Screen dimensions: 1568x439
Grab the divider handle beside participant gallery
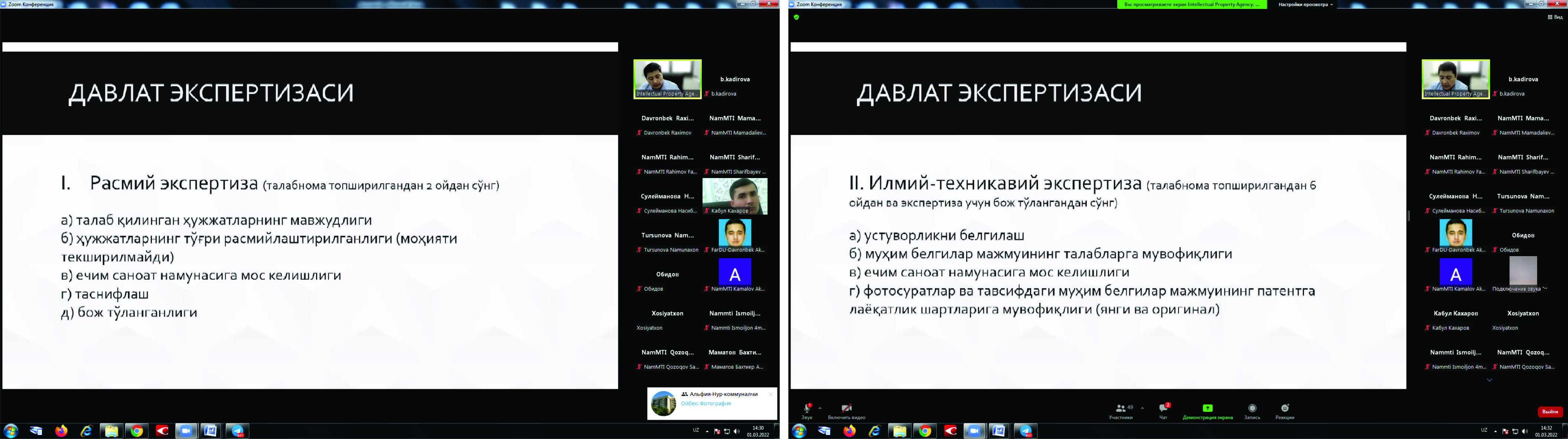click(x=1408, y=216)
